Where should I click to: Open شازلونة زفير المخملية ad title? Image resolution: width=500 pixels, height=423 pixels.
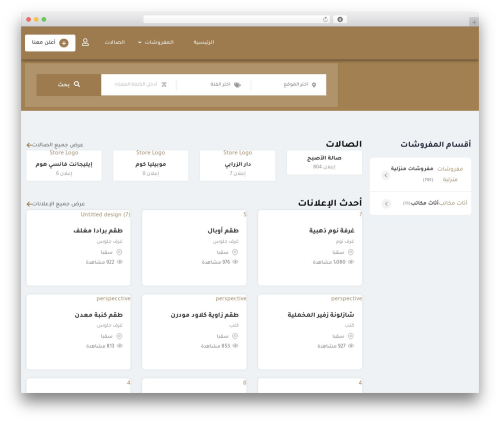pyautogui.click(x=321, y=315)
